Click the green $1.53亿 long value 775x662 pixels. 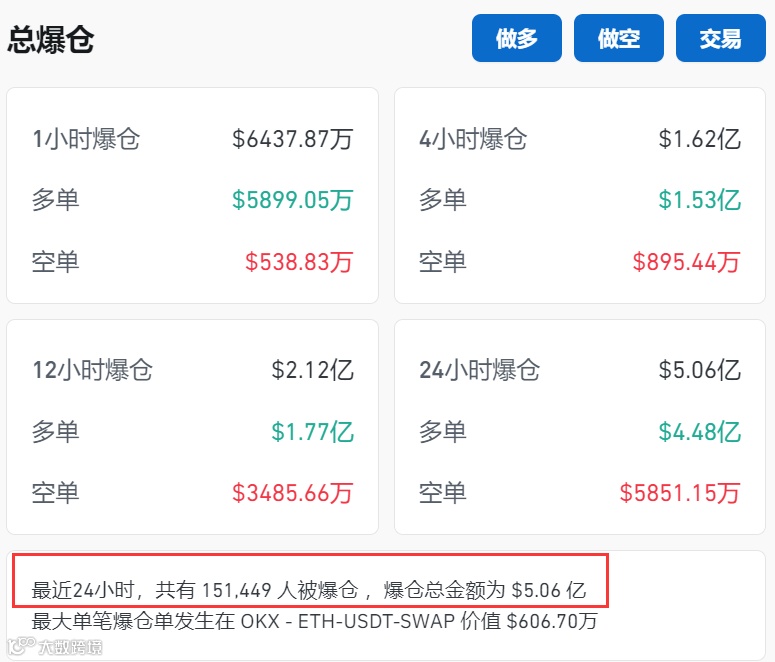click(699, 200)
